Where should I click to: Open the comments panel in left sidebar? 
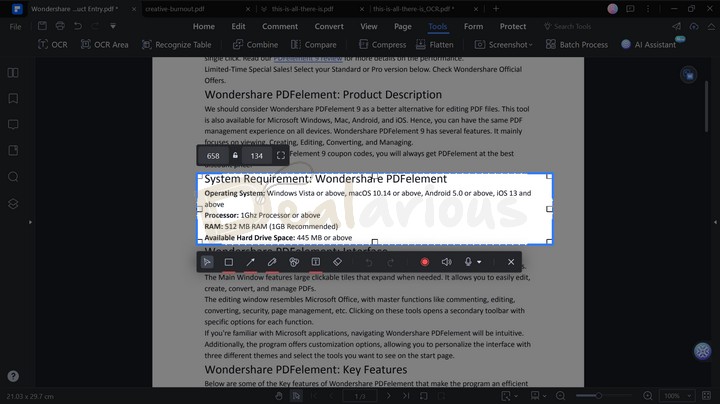(13, 125)
